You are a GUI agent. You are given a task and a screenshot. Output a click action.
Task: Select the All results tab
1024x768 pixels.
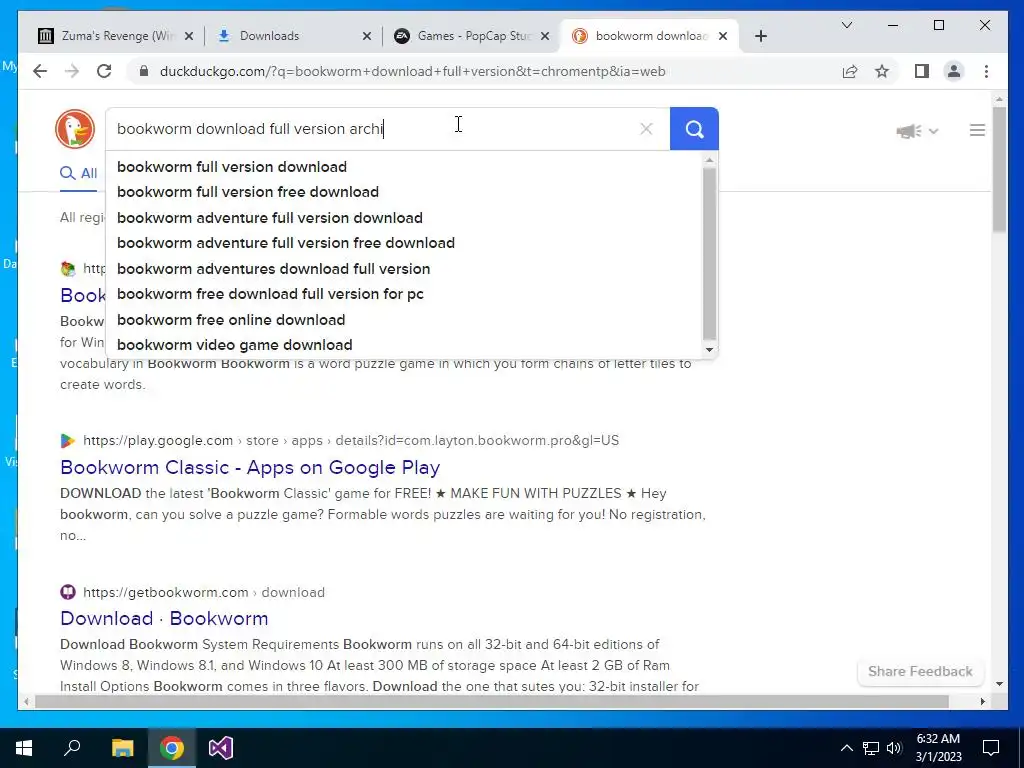(79, 173)
